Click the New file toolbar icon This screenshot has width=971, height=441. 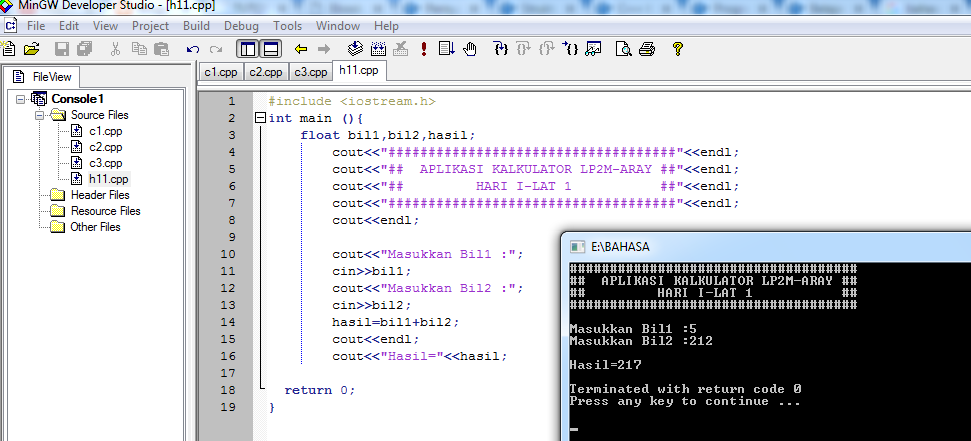point(8,49)
